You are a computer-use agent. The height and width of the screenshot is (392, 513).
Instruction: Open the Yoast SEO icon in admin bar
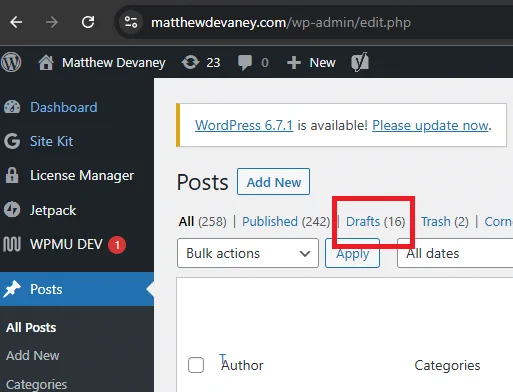point(360,62)
